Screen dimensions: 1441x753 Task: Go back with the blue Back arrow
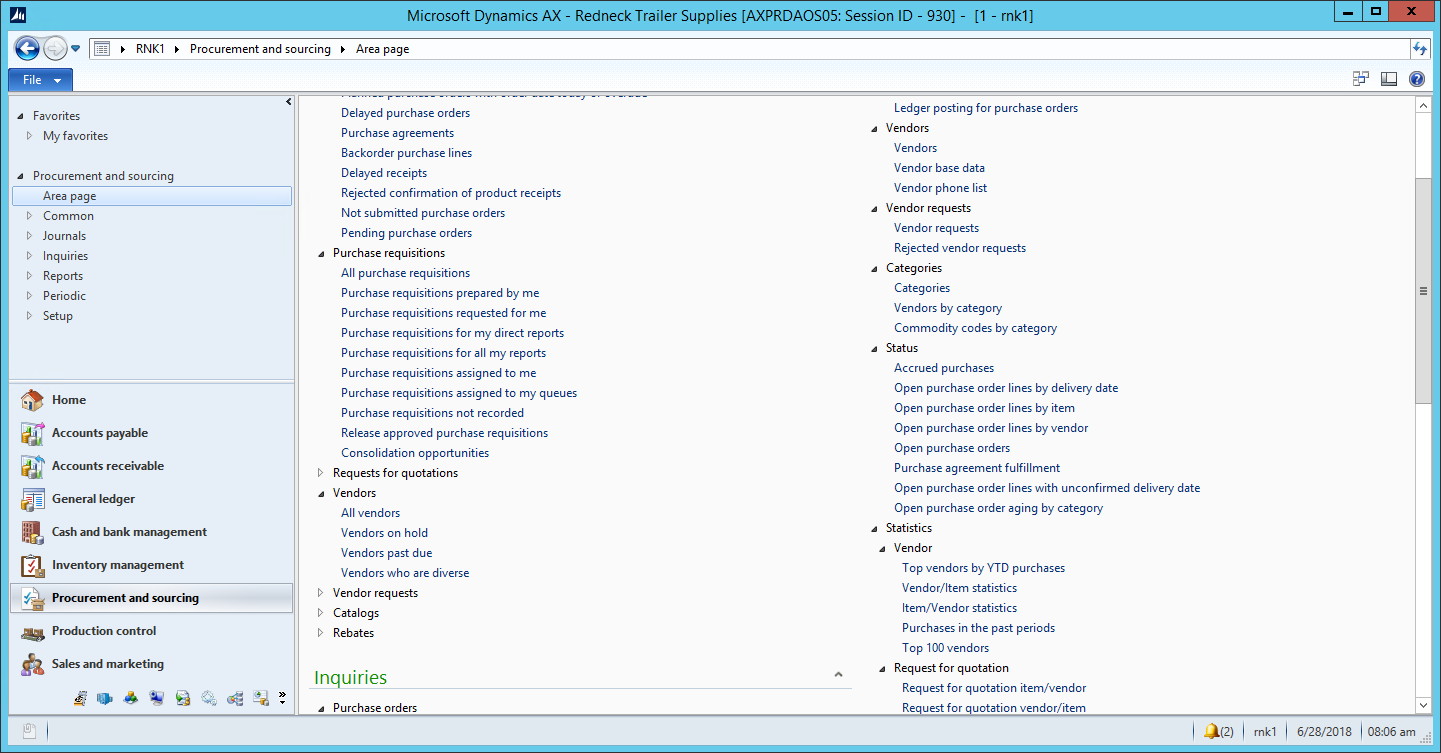tap(27, 48)
